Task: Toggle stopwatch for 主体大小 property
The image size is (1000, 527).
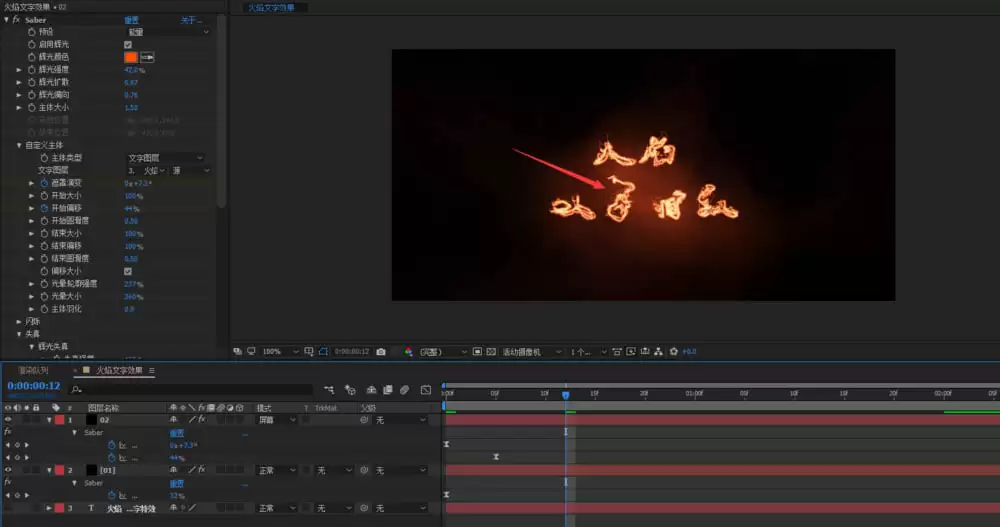Action: point(31,108)
